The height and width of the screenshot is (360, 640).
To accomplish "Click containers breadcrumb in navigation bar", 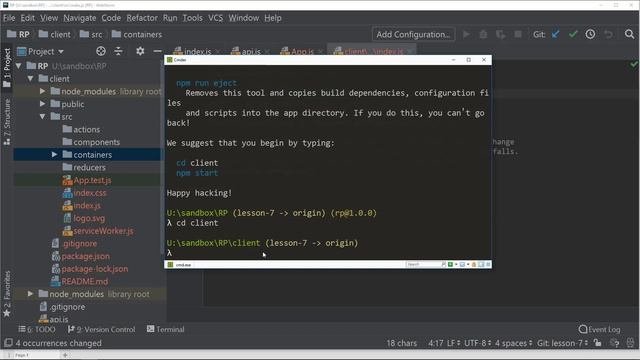I will tap(137, 34).
